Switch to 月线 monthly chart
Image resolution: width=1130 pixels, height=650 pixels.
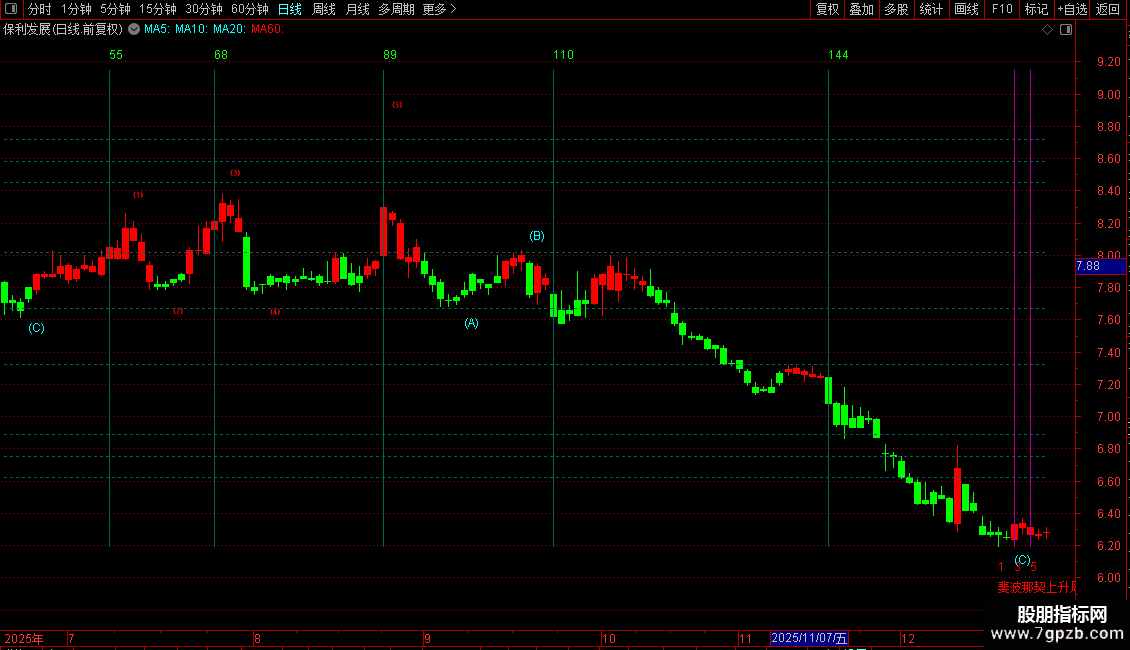[x=357, y=9]
